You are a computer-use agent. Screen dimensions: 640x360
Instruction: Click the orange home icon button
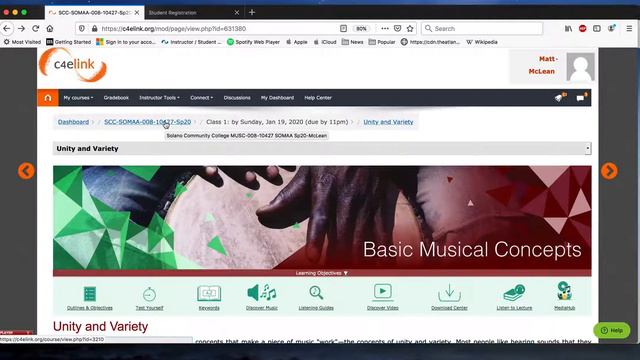(48, 98)
